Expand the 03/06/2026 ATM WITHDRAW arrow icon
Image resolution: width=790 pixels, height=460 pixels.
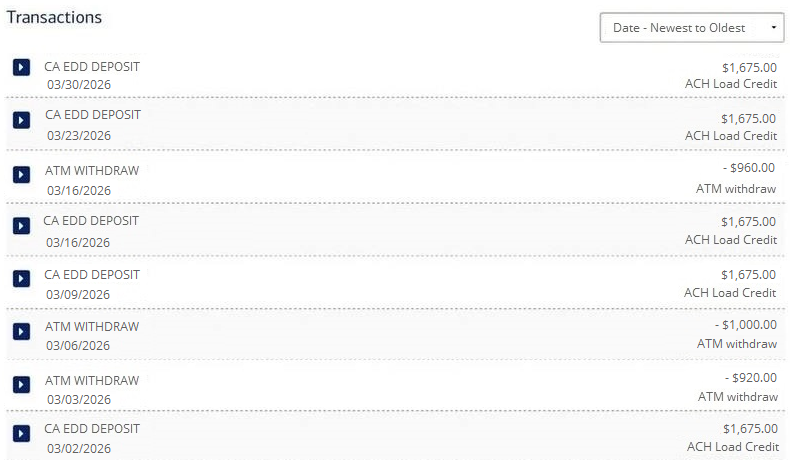pos(22,331)
